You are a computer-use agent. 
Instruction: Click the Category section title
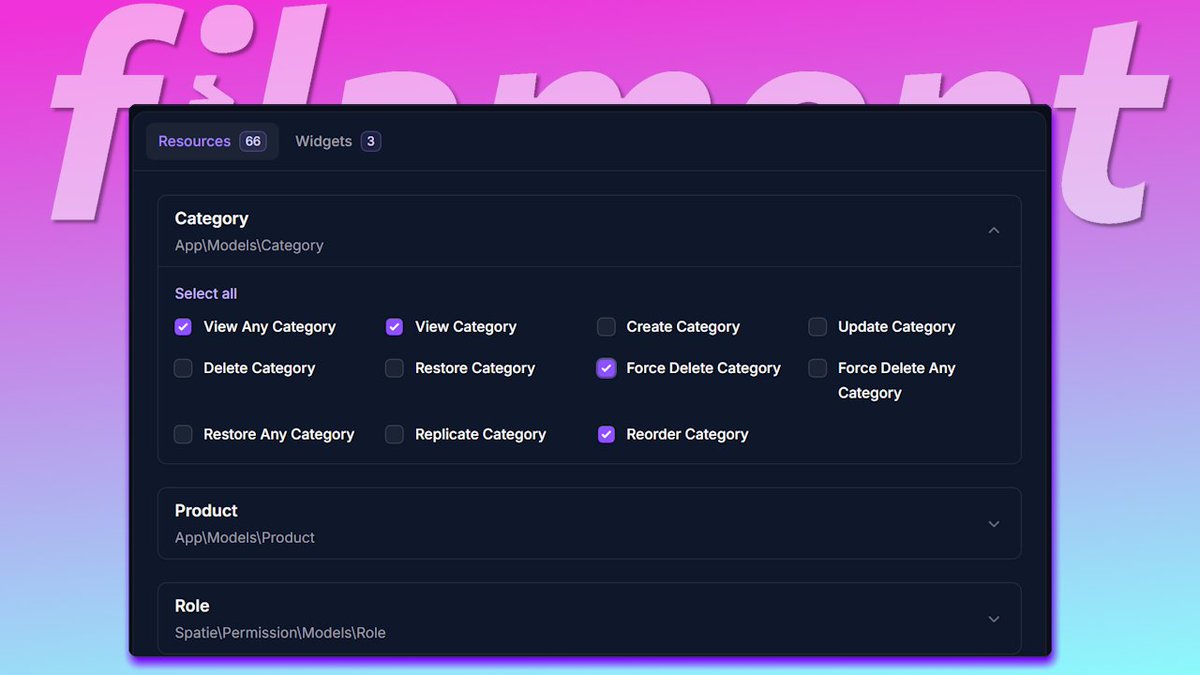[211, 219]
